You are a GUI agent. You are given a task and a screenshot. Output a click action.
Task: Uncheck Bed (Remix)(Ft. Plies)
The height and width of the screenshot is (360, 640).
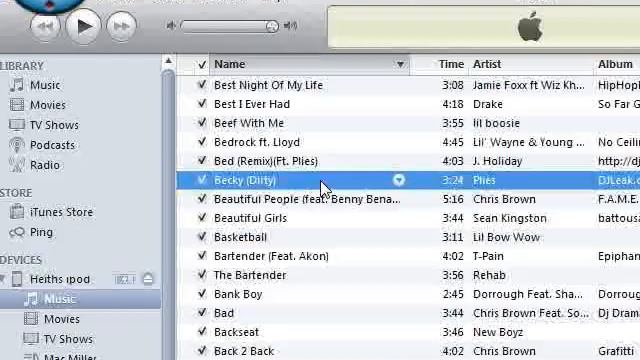click(202, 161)
